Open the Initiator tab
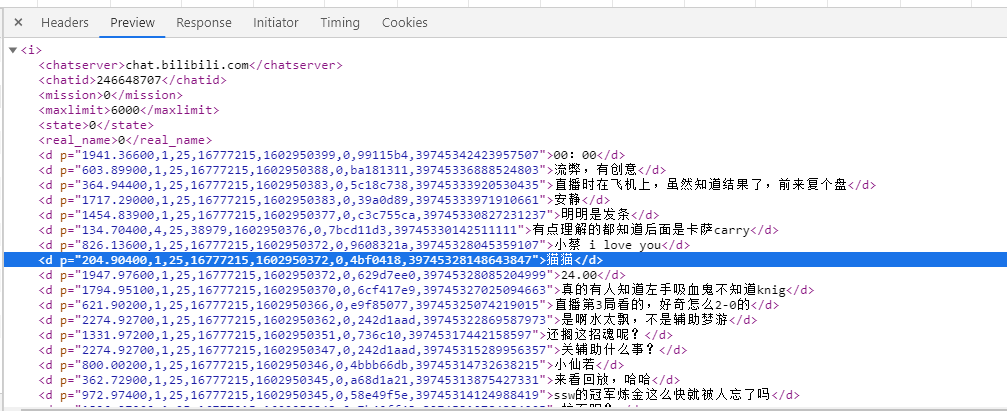The image size is (1007, 411). click(276, 22)
